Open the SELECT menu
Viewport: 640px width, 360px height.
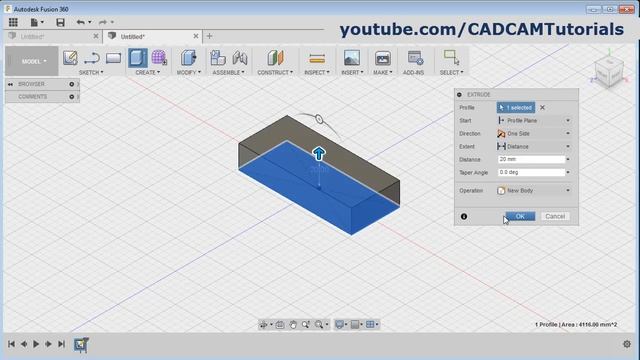coord(451,72)
